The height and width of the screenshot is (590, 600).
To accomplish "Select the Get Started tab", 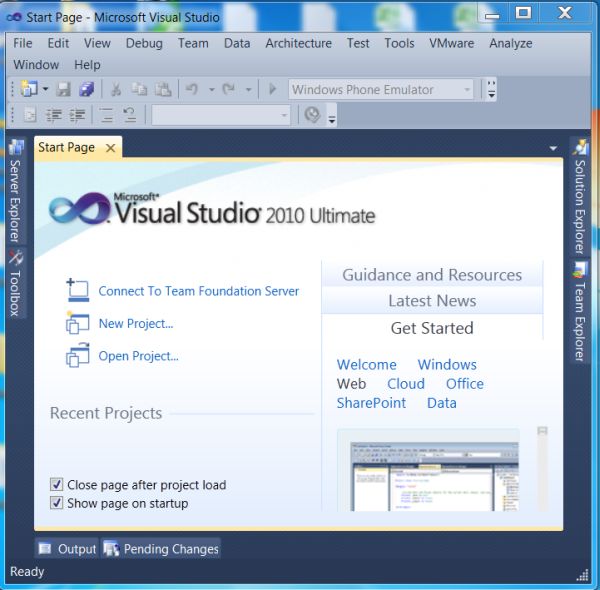I will [x=432, y=328].
